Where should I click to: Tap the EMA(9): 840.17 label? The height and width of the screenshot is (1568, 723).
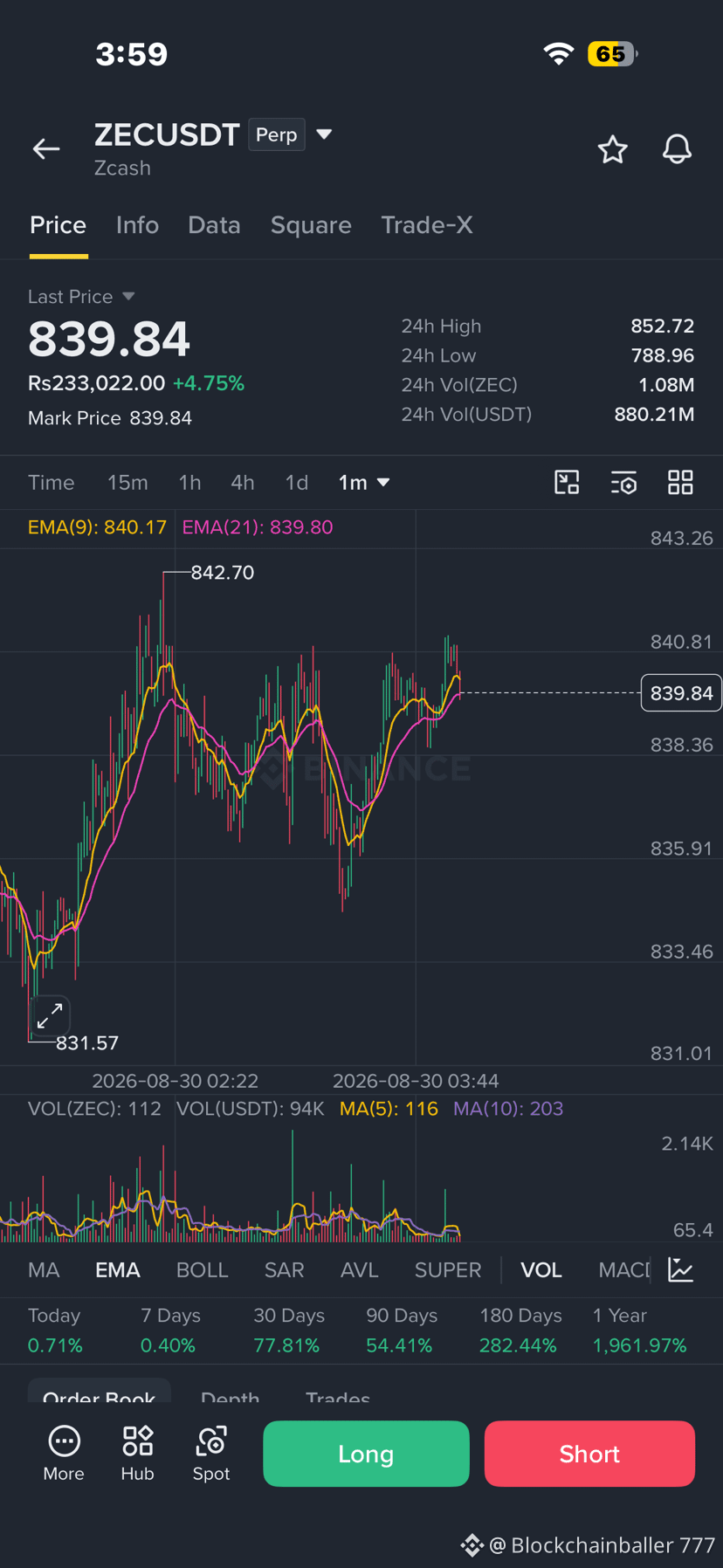tap(97, 527)
